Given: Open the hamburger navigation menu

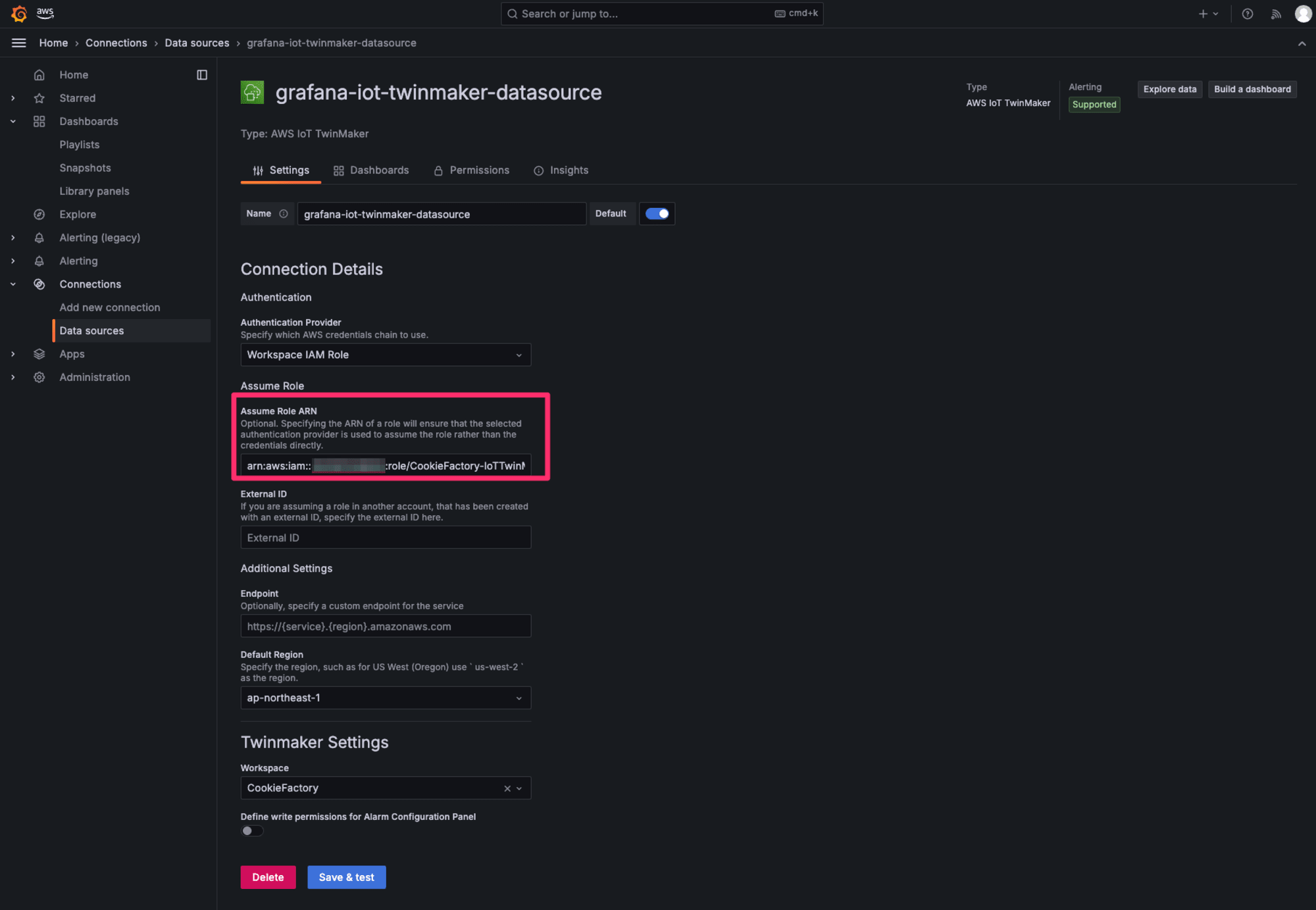Looking at the screenshot, I should (19, 43).
